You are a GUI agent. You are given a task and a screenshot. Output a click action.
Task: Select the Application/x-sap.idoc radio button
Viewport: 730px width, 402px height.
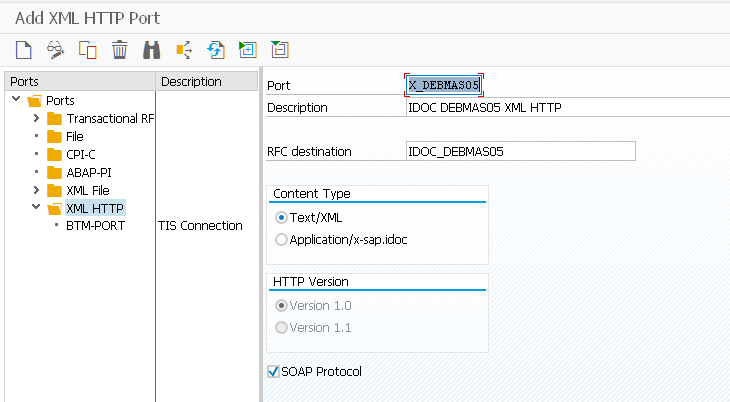click(x=281, y=239)
